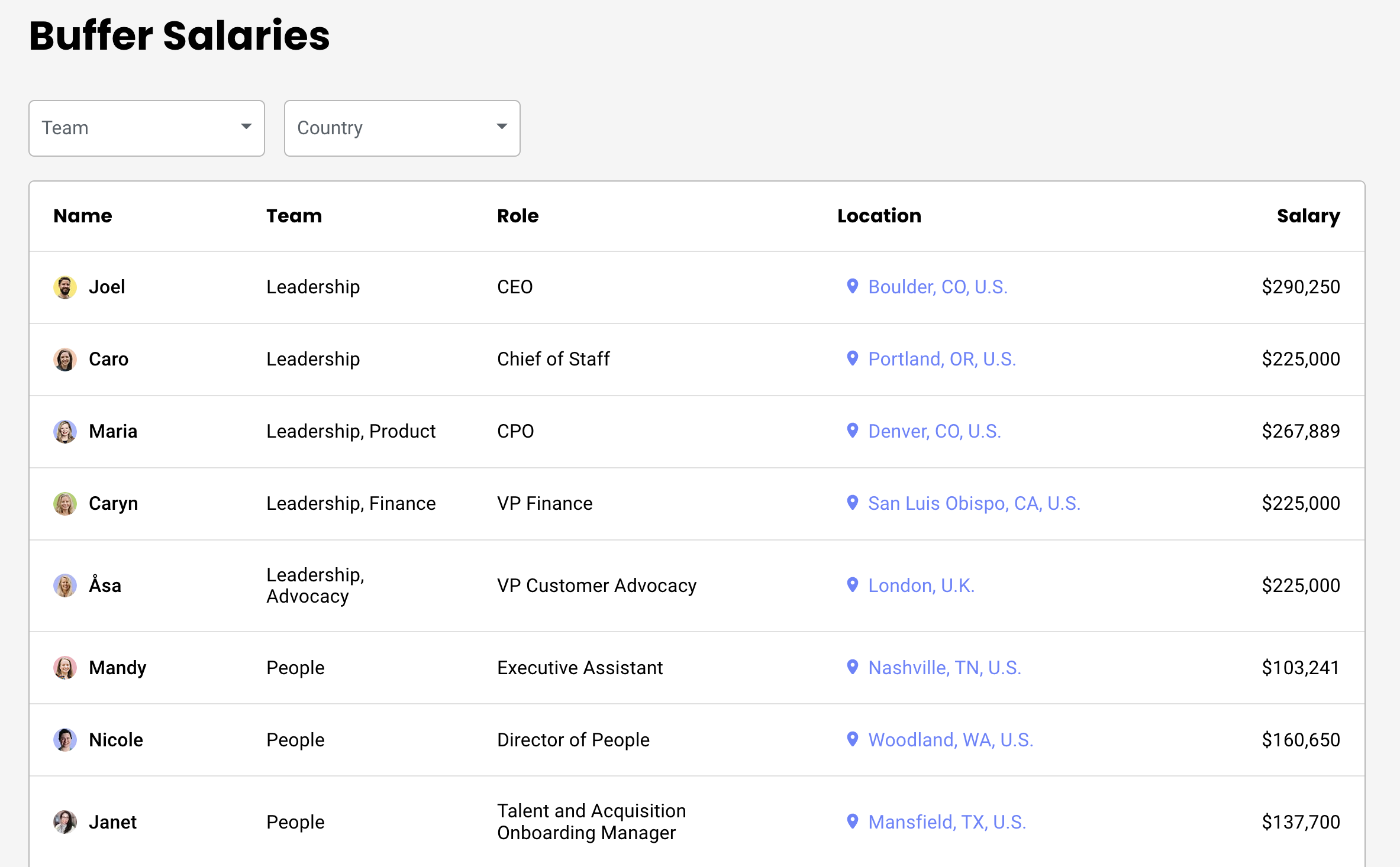
Task: Click Caryn's profile photo
Action: 65,504
